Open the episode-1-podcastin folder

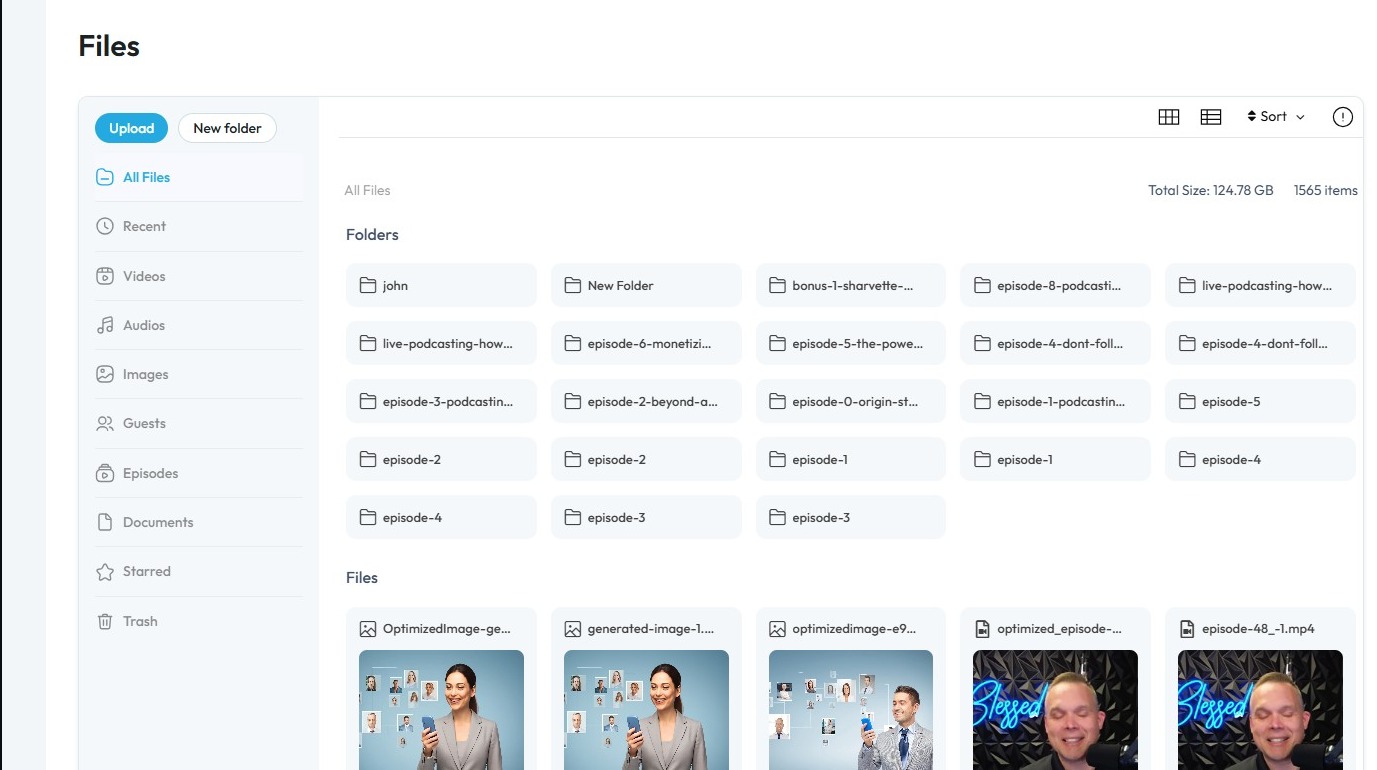coord(1055,401)
